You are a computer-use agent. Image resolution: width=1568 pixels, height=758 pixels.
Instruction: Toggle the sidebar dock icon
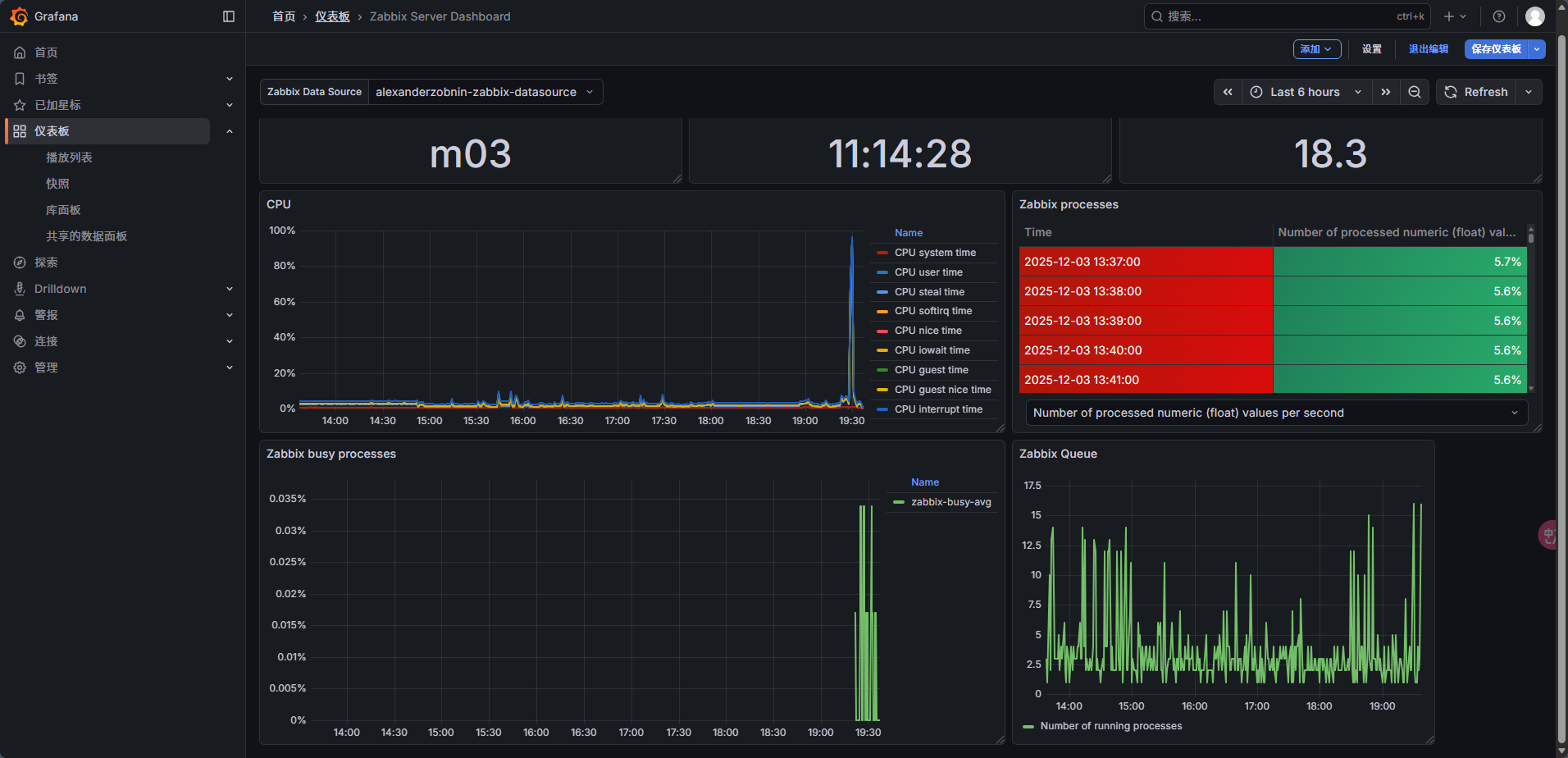tap(229, 16)
